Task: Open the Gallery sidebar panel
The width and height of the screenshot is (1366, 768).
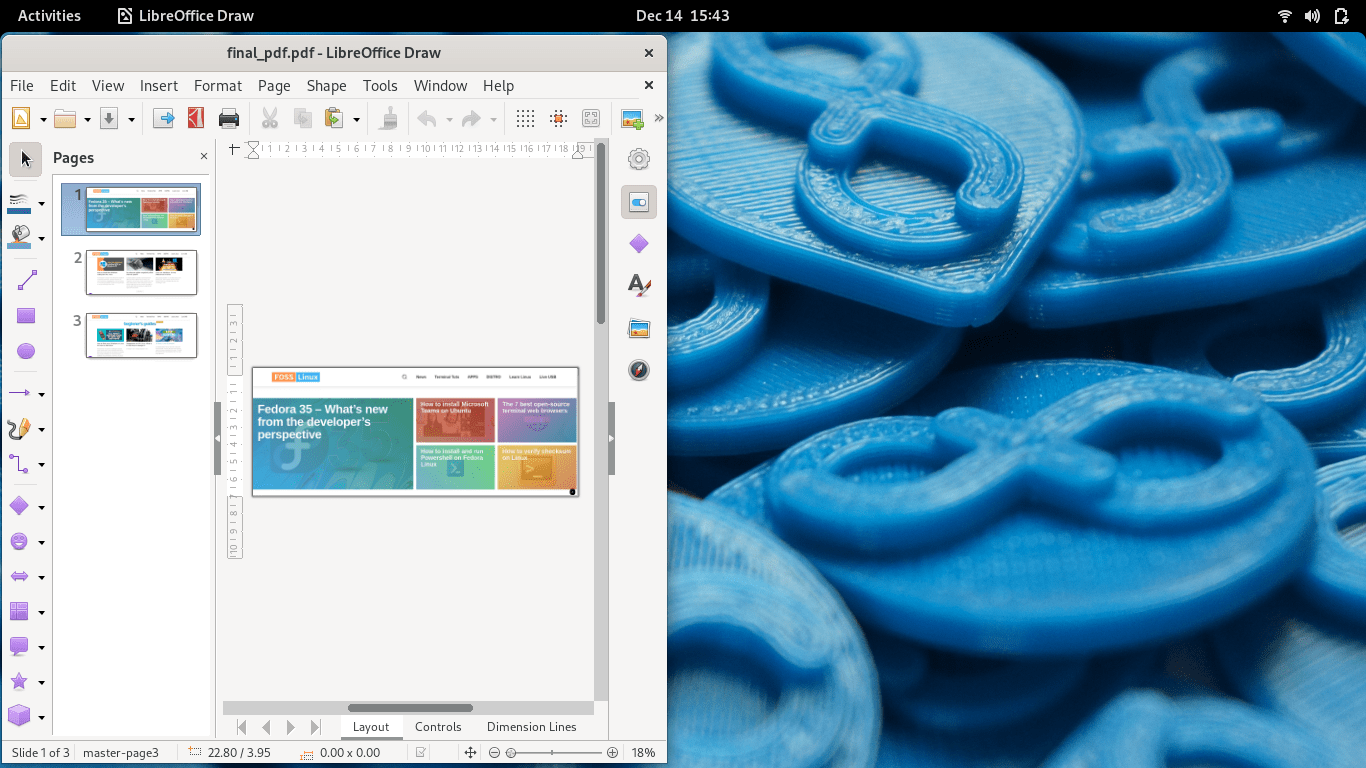Action: pyautogui.click(x=639, y=328)
